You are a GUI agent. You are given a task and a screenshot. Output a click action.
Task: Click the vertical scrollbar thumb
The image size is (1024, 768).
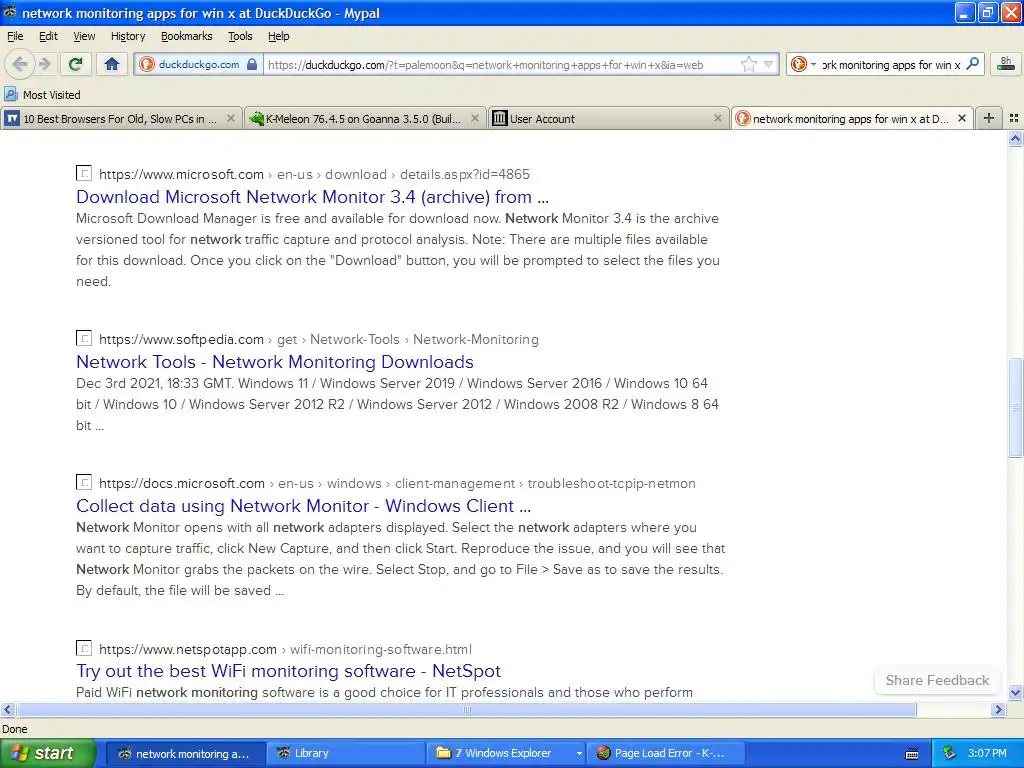coord(1015,408)
